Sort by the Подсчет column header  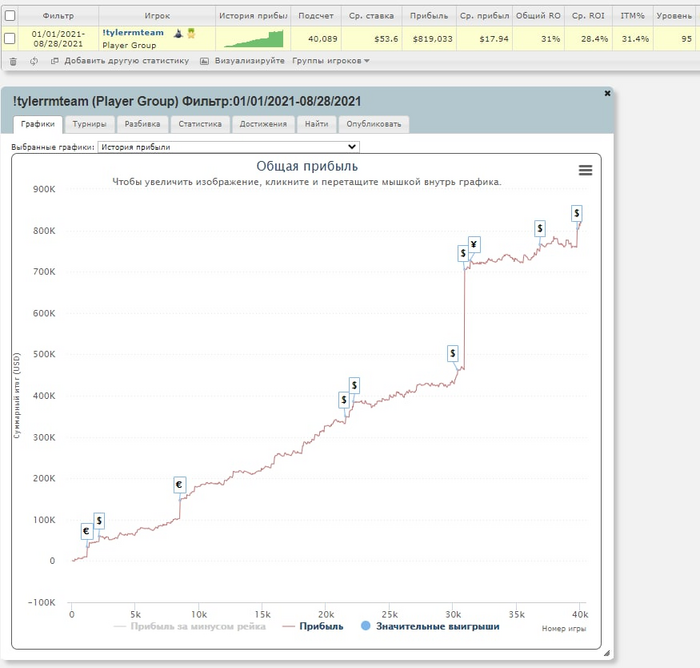click(x=316, y=16)
